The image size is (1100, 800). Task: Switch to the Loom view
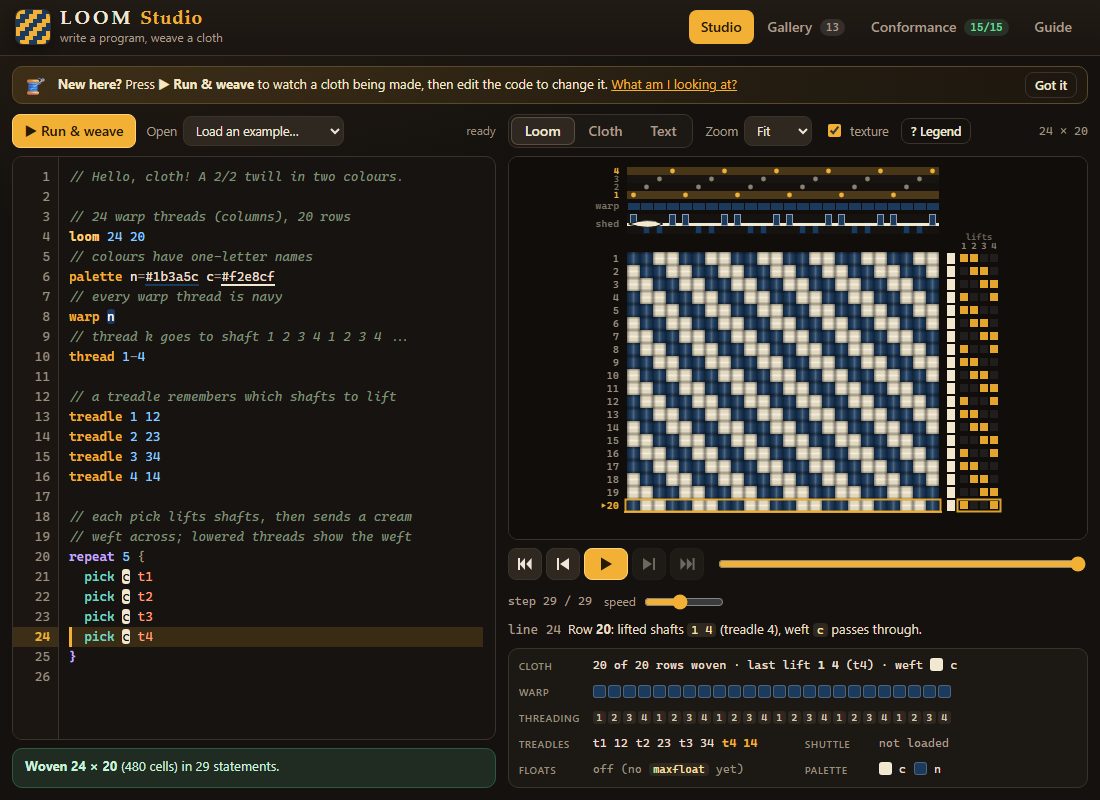pos(542,131)
